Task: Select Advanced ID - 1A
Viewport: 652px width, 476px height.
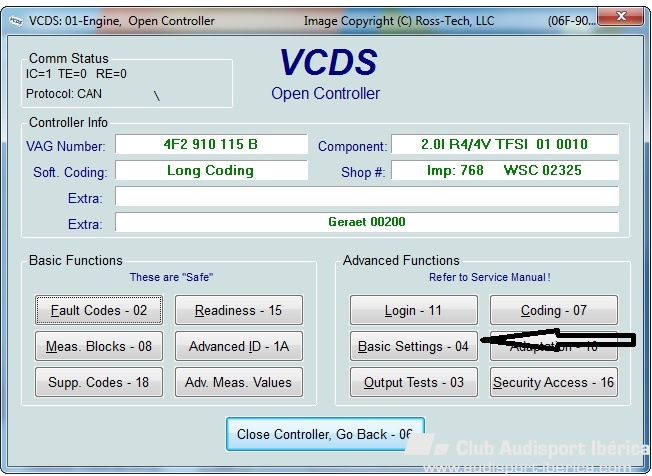Action: pyautogui.click(x=239, y=346)
